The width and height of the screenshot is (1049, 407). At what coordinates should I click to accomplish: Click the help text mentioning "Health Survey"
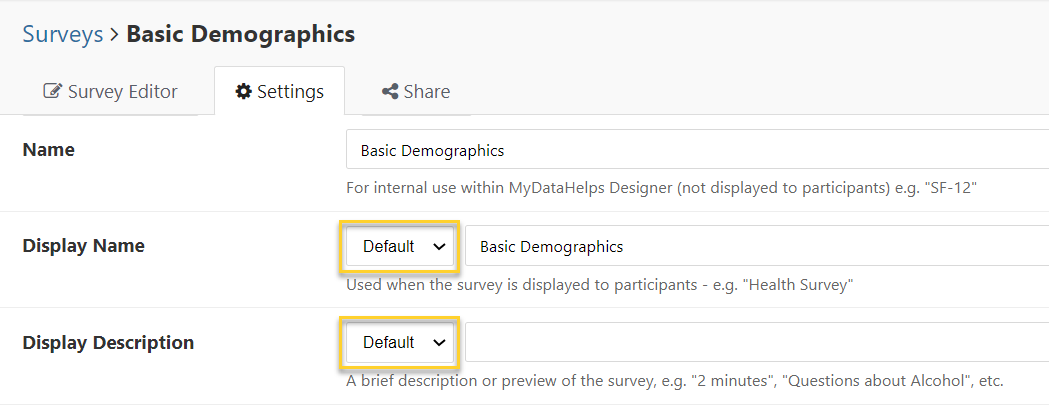(600, 284)
